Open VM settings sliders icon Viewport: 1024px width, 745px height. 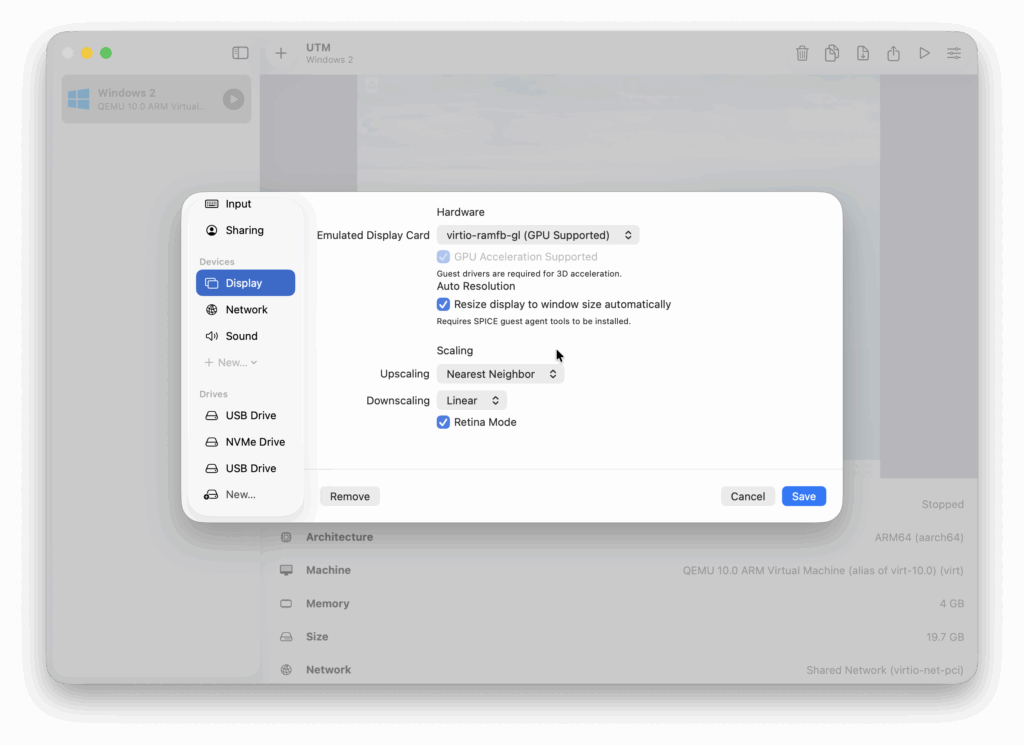point(955,54)
